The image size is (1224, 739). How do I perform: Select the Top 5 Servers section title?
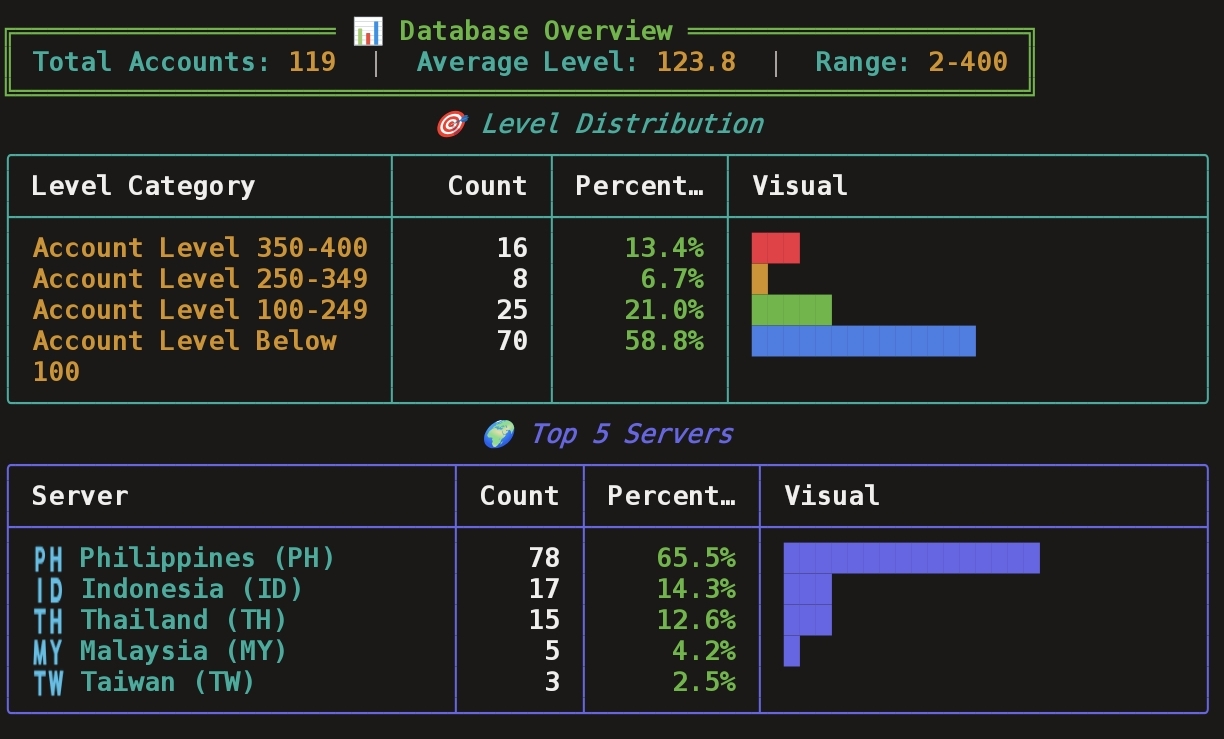(631, 434)
